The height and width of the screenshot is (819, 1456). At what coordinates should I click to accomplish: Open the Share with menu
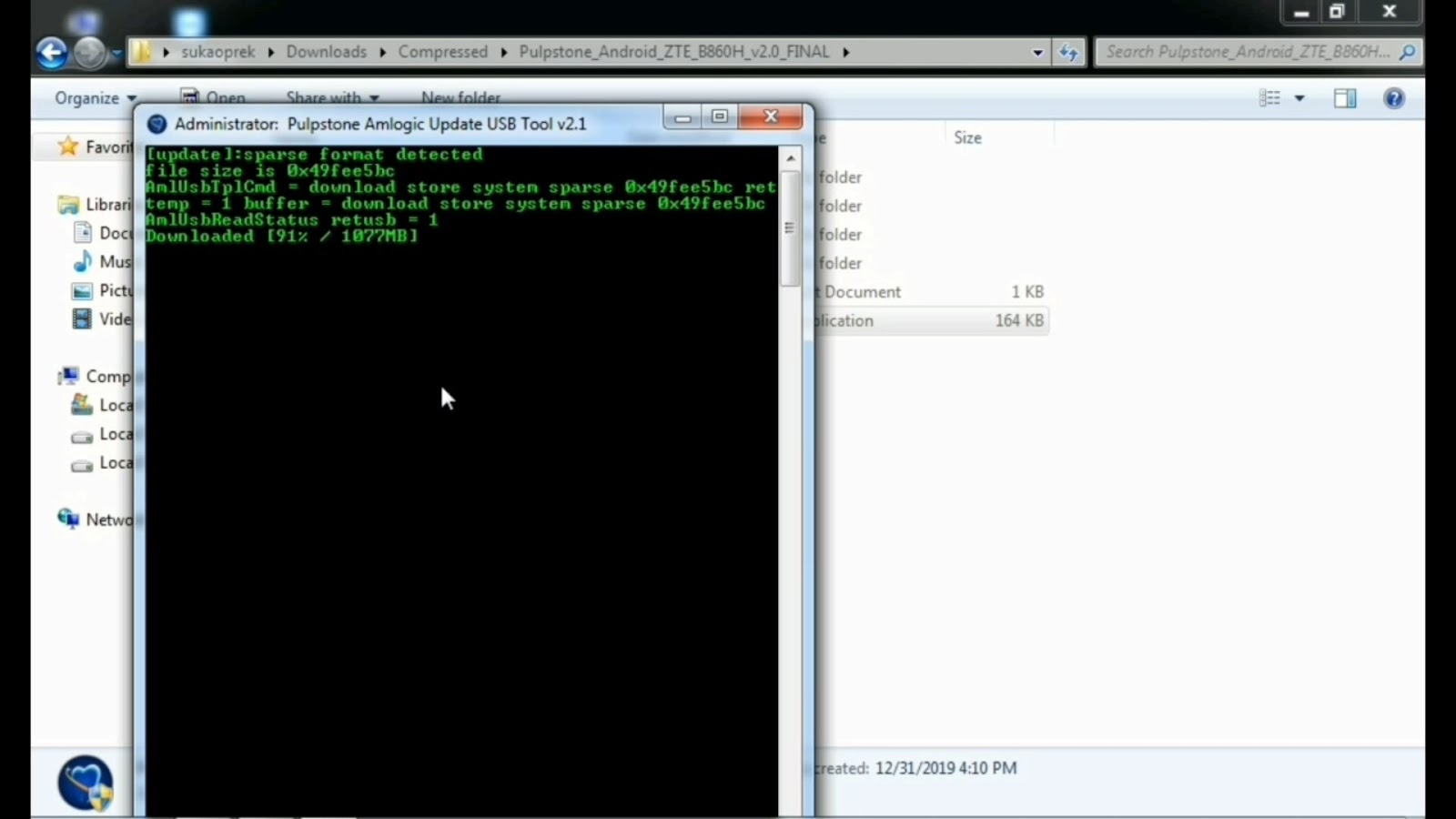tap(332, 96)
